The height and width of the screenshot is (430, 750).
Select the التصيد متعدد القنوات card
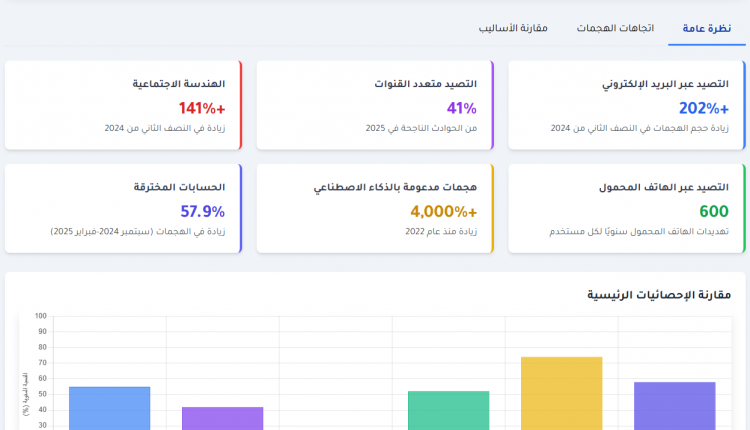click(375, 105)
